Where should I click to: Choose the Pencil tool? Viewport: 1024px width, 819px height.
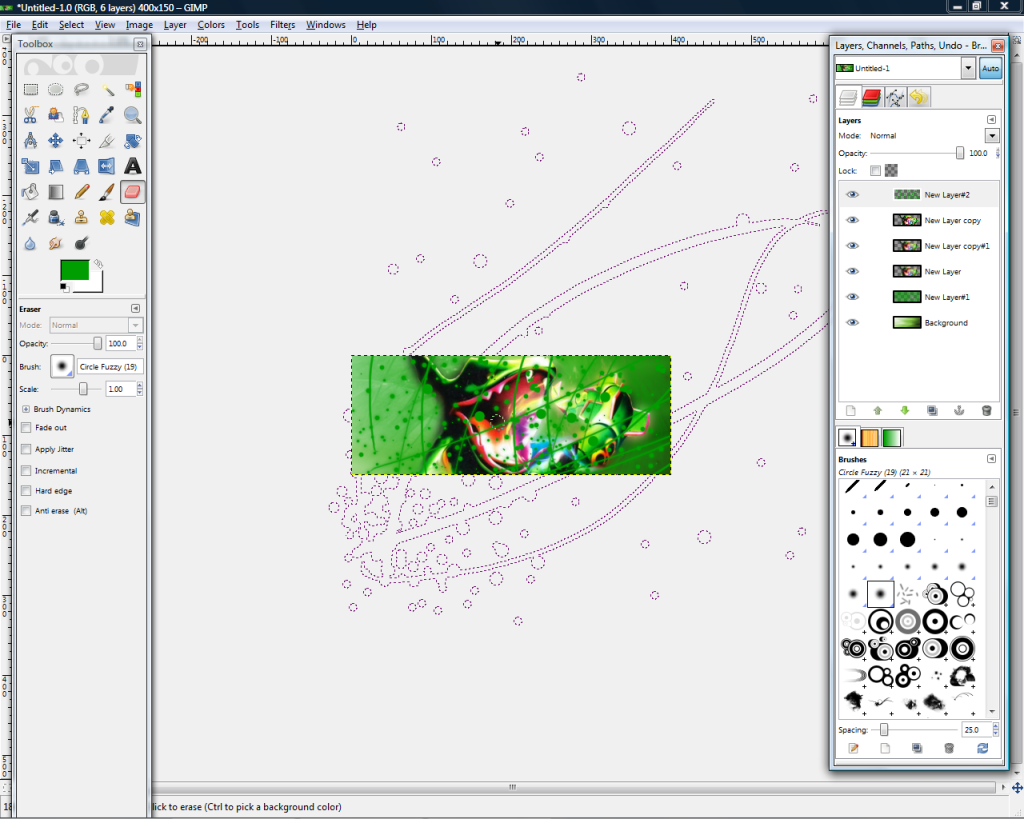tap(81, 192)
